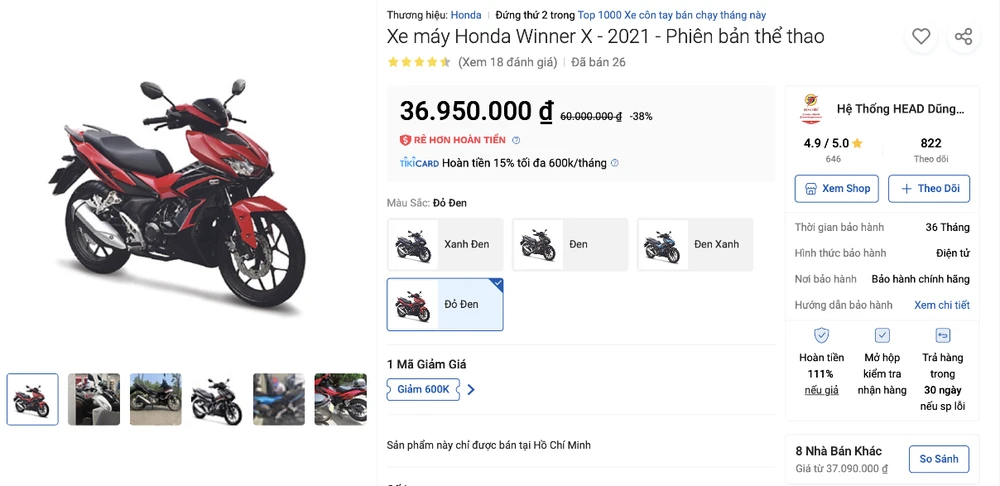Image resolution: width=1000 pixels, height=486 pixels.
Task: Follow the shop with Theo Dõi
Action: tap(930, 188)
